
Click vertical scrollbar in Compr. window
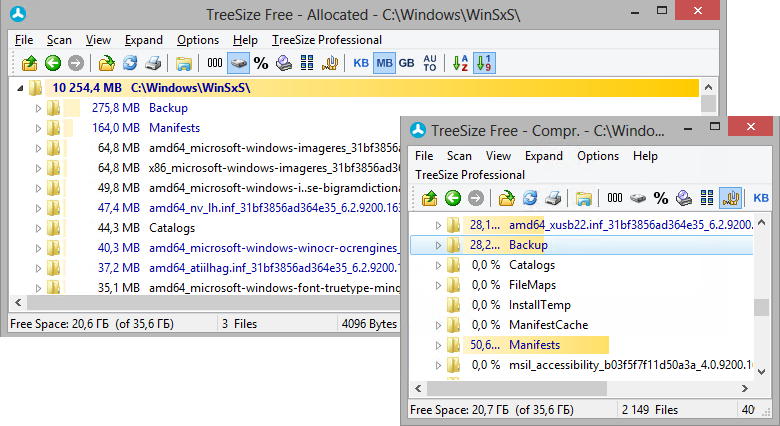[x=762, y=300]
